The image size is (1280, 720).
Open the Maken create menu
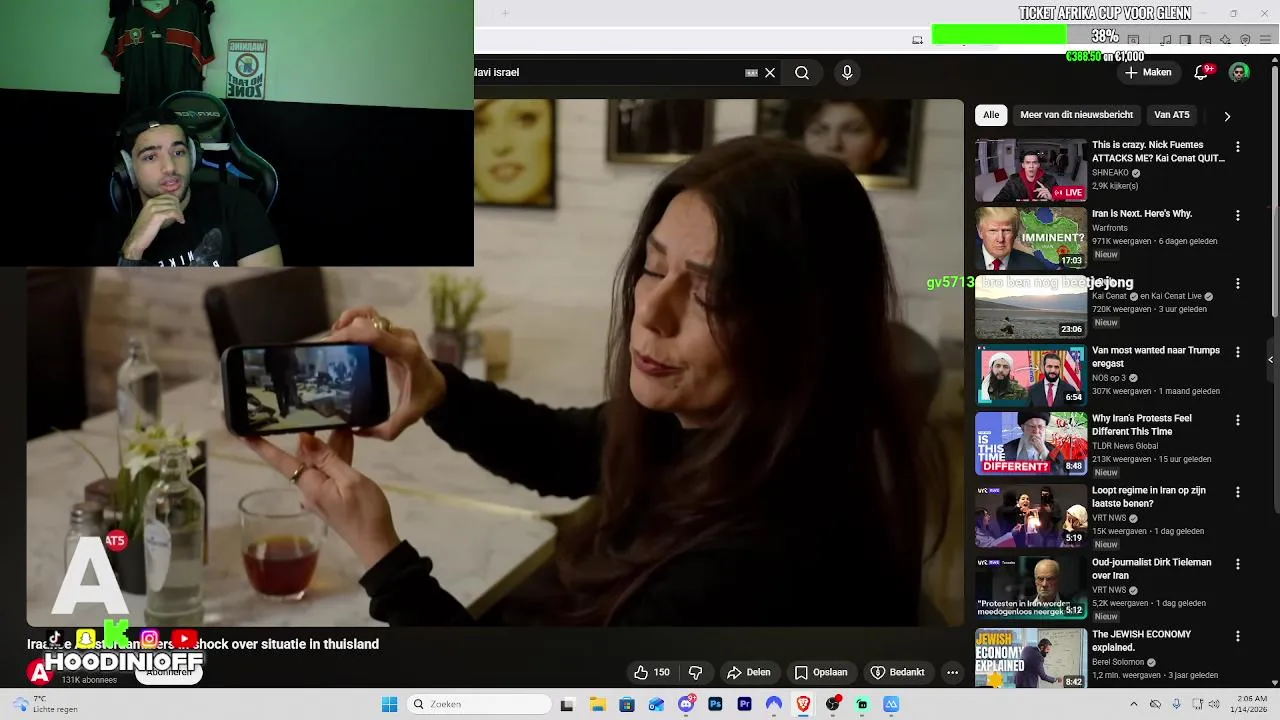[x=1148, y=73]
